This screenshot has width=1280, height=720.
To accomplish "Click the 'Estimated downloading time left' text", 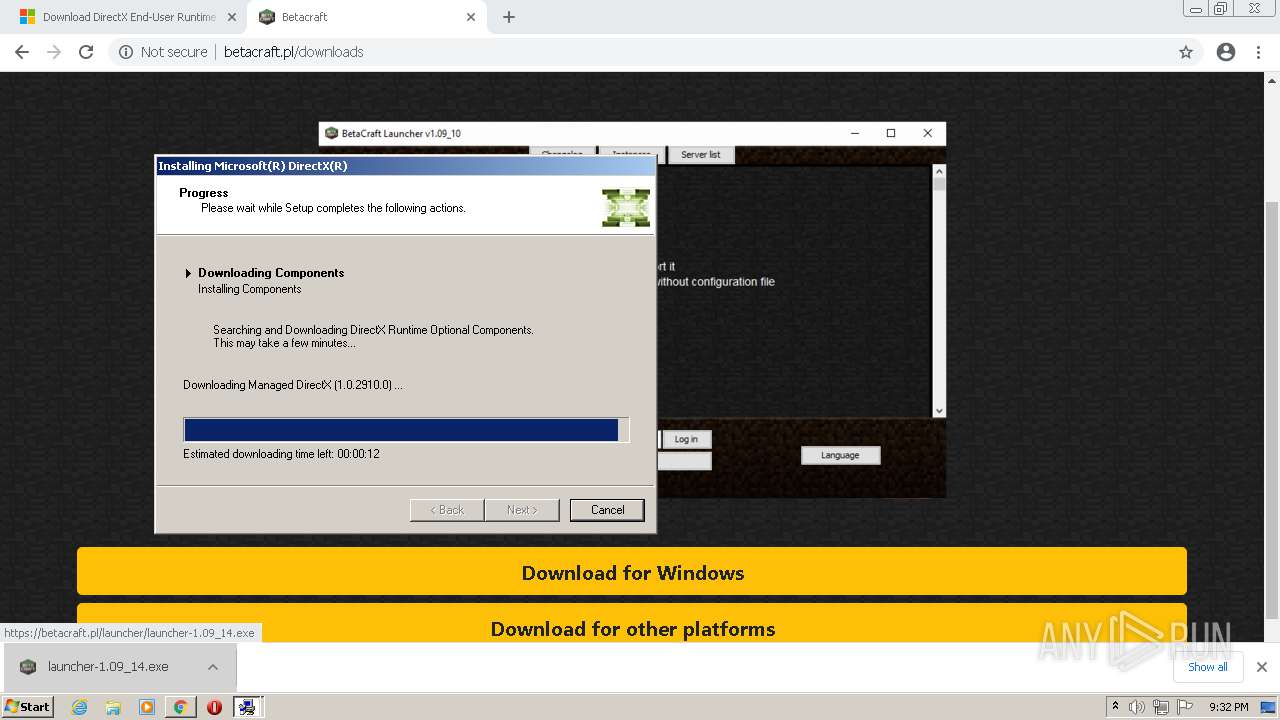I will tap(281, 454).
